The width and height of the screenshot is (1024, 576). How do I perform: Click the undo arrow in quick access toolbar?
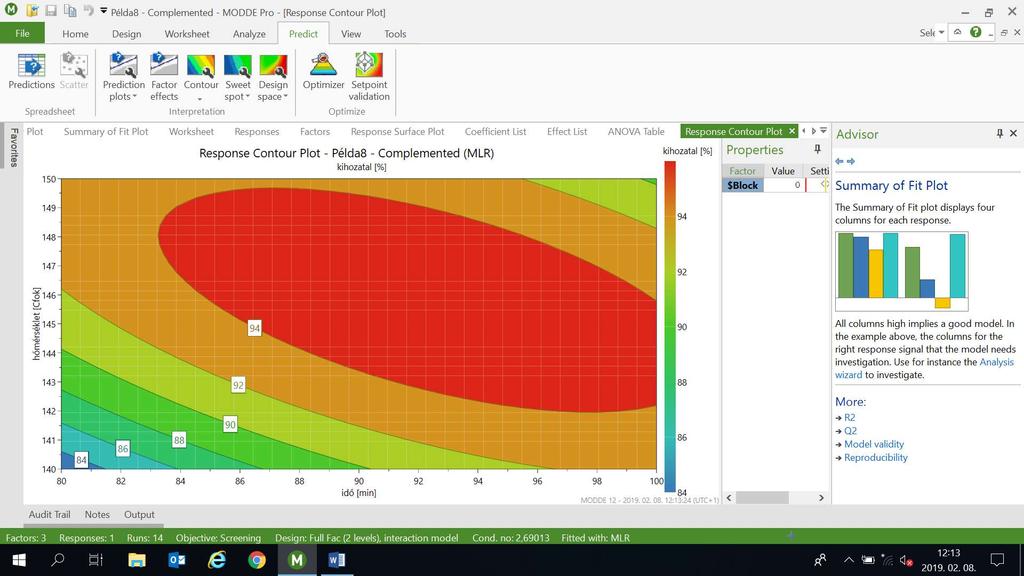89,11
